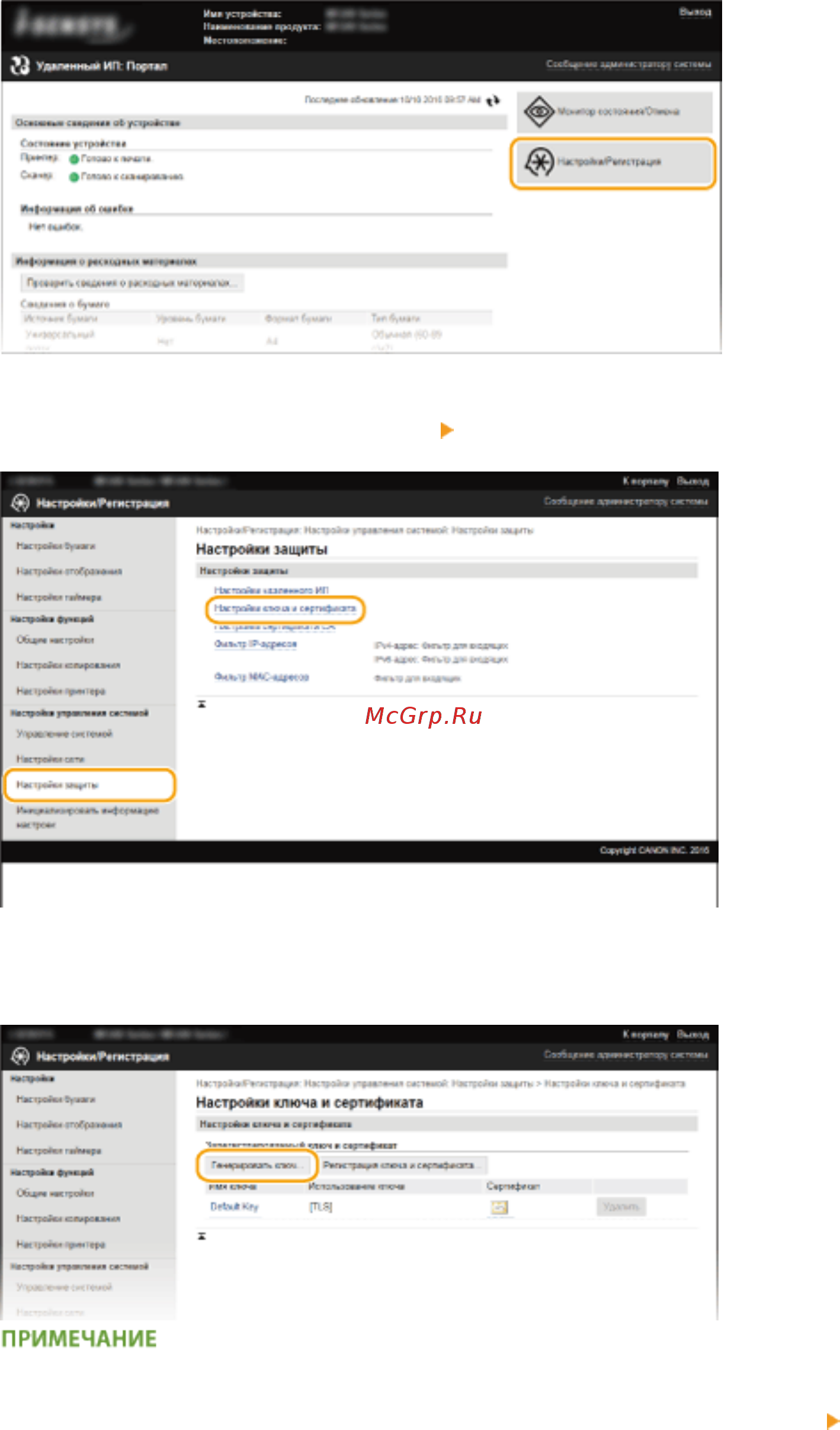Image resolution: width=840 pixels, height=1430 pixels.
Task: Click Использование ключа column header
Action: 357,1186
